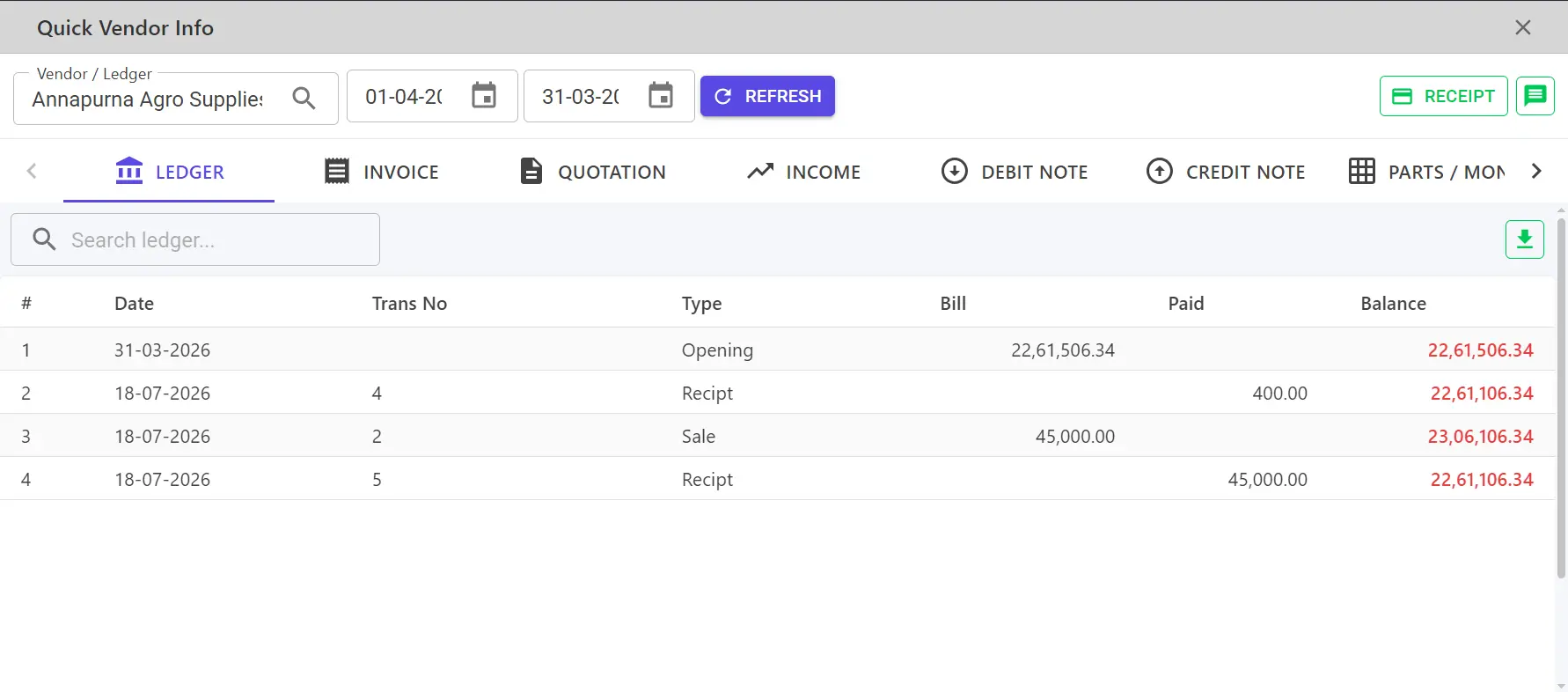
Task: Open the INCOME tab
Action: pos(803,172)
